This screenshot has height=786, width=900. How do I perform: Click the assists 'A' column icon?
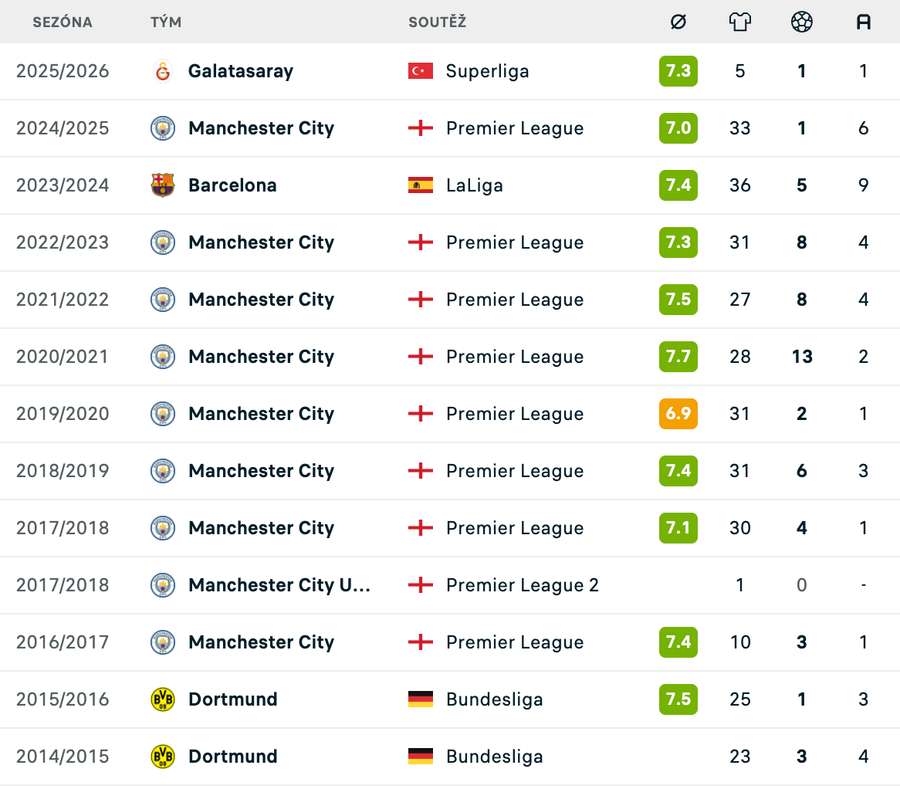pyautogui.click(x=863, y=21)
